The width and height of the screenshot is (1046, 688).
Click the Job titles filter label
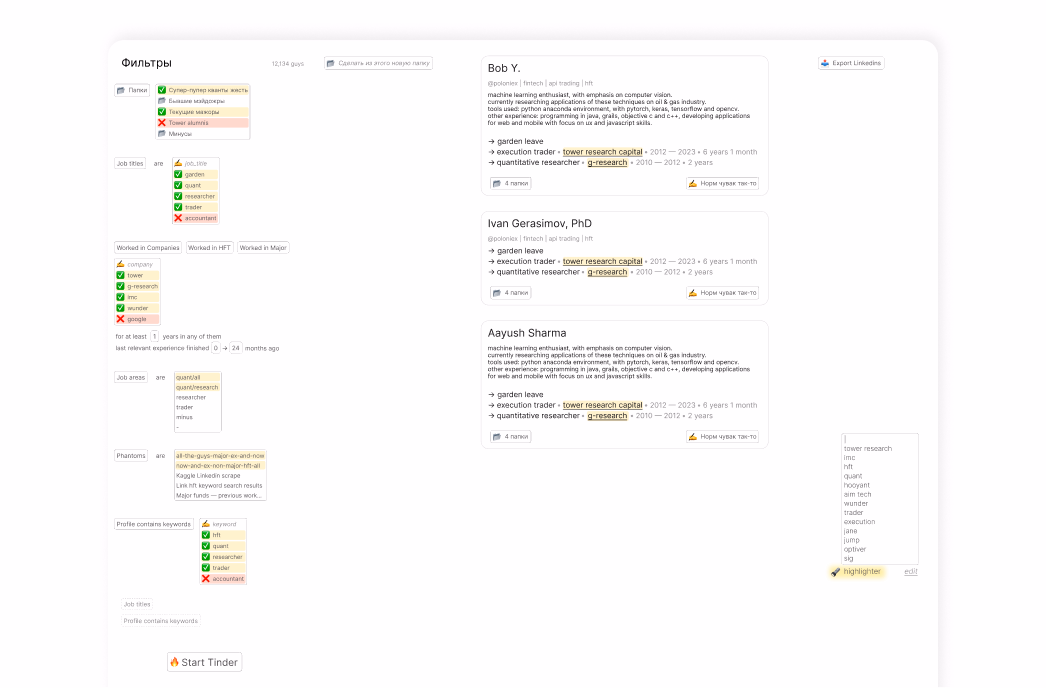(130, 163)
